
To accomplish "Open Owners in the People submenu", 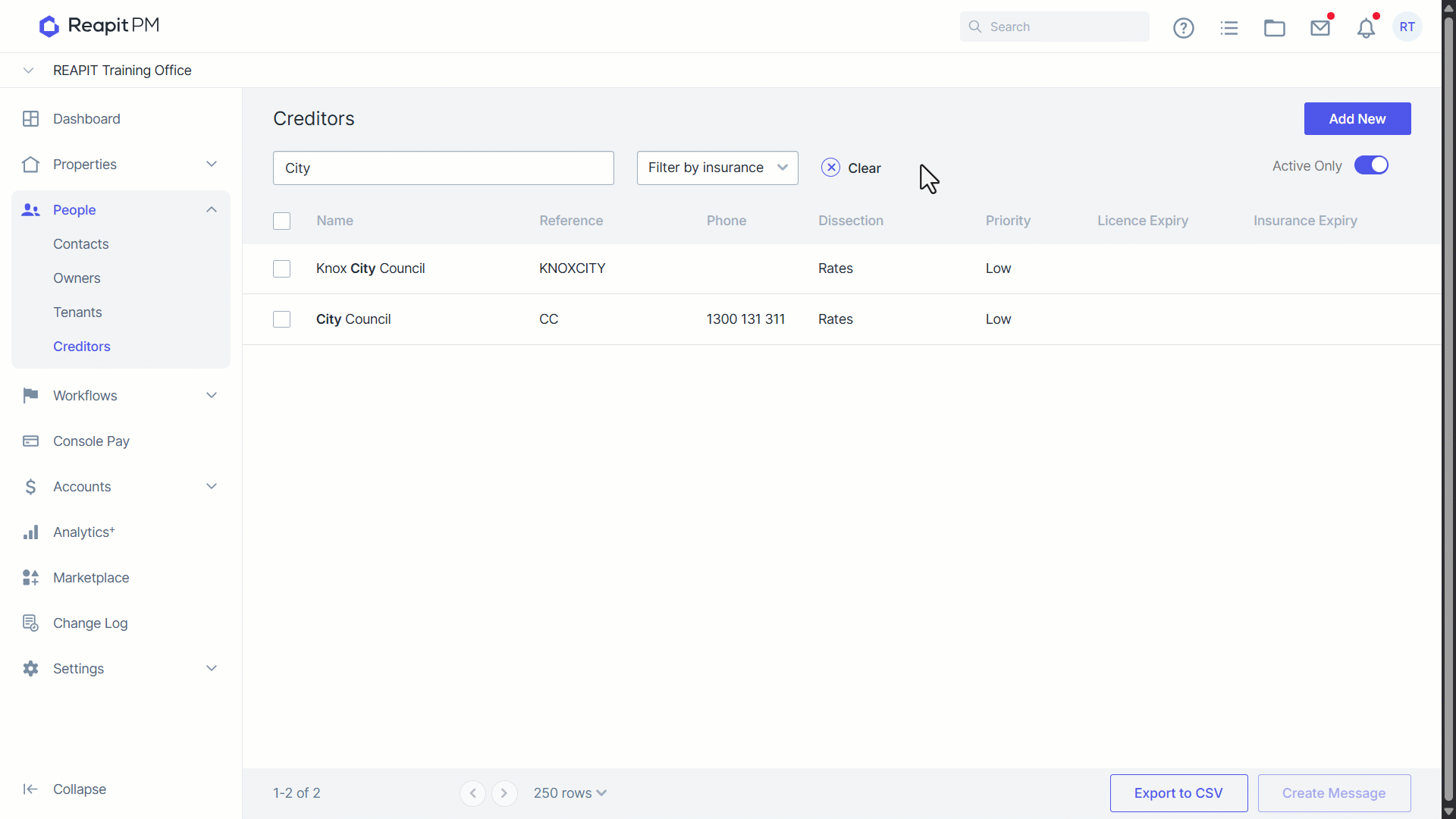I will click(x=77, y=278).
